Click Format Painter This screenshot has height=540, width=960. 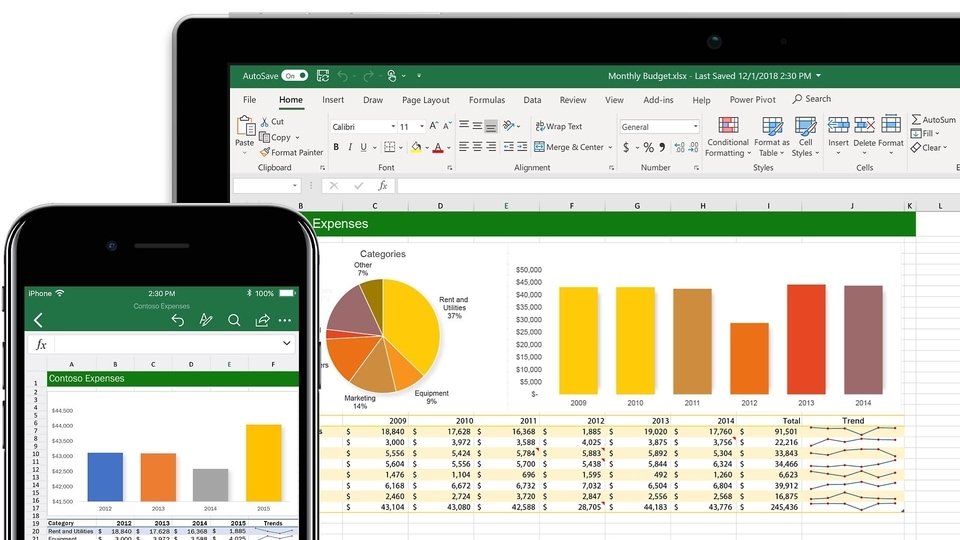pos(291,152)
